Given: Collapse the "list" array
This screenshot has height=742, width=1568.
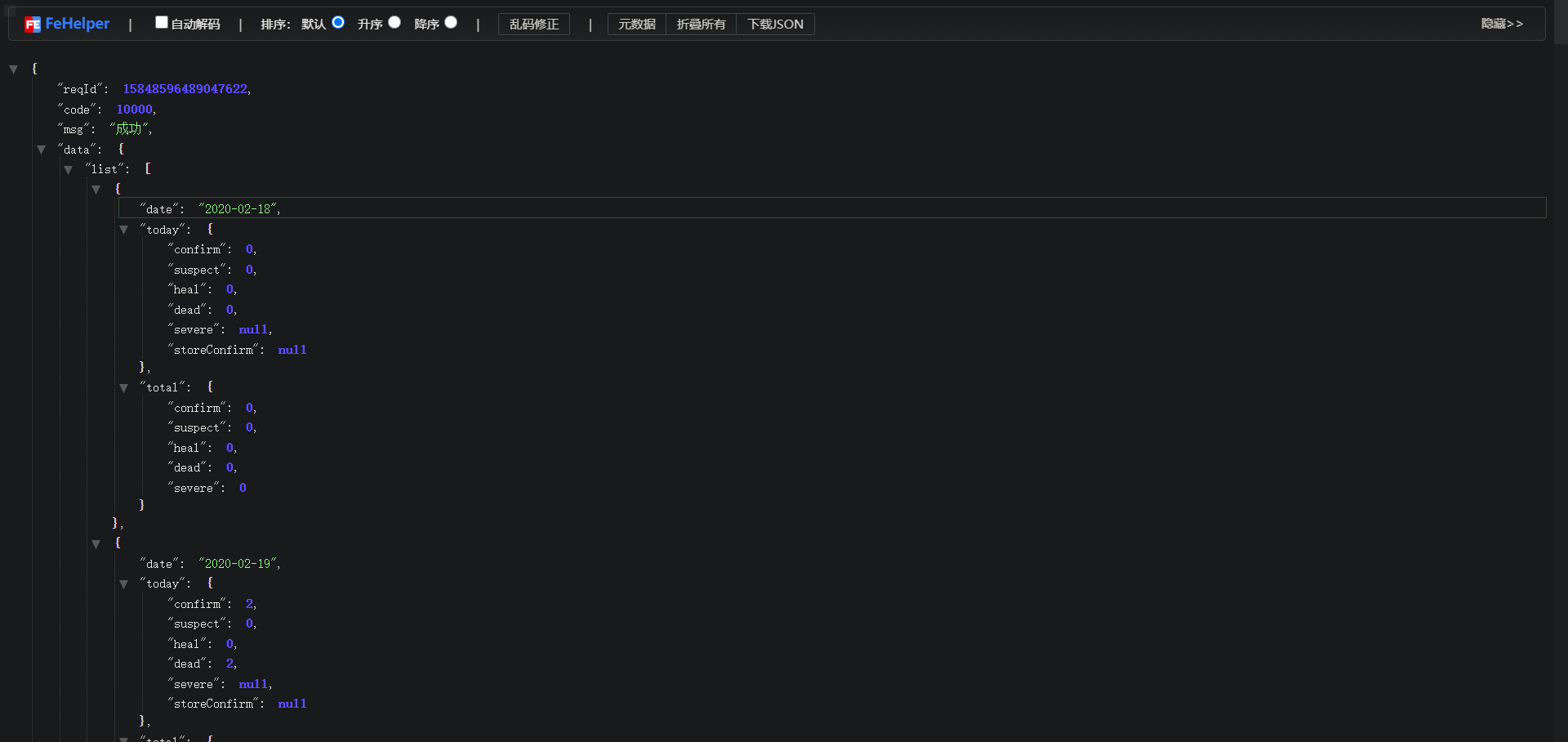Looking at the screenshot, I should tap(69, 170).
